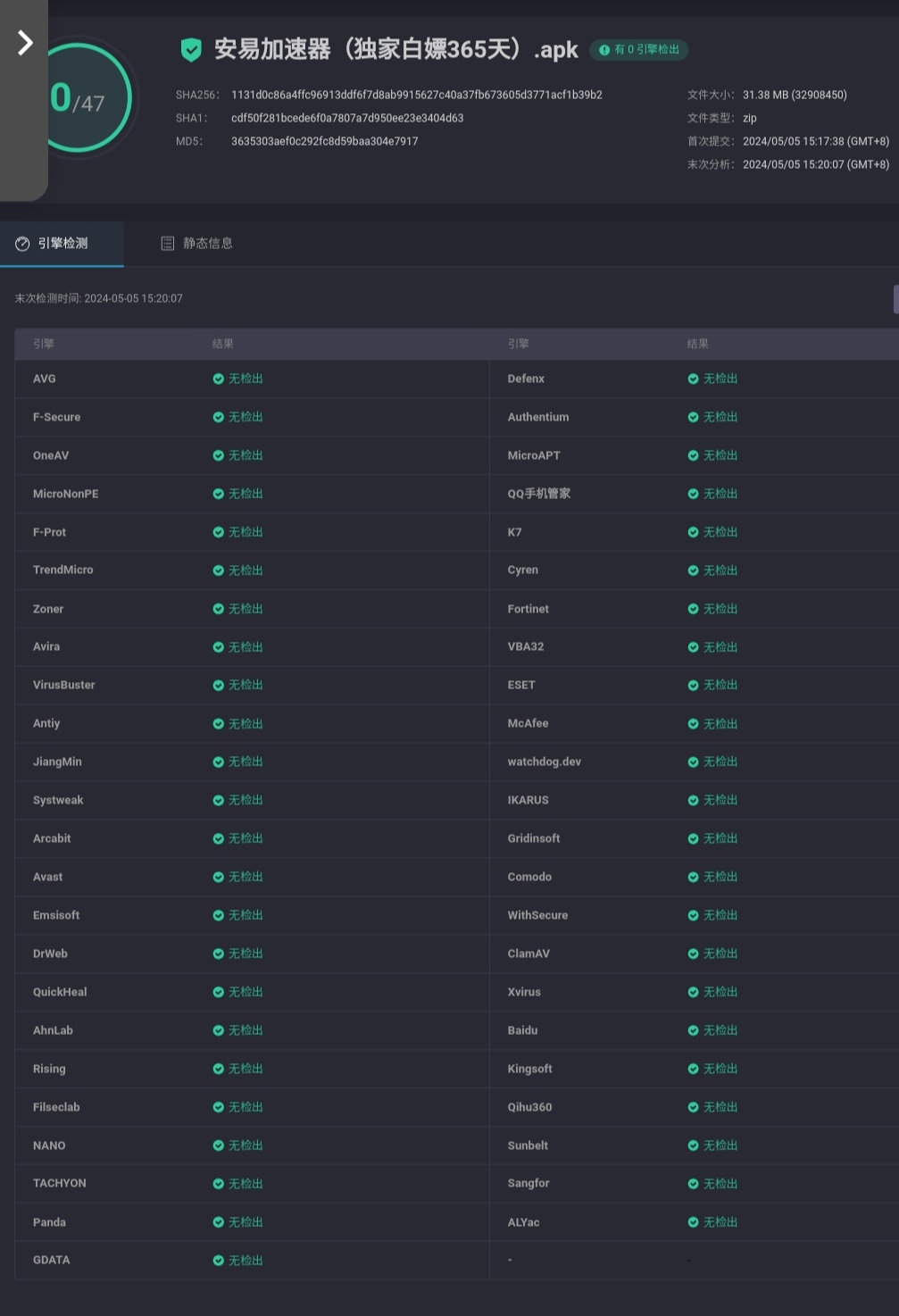Click the green check icon for F-Secure
Screen dimensions: 899x1316
(218, 417)
